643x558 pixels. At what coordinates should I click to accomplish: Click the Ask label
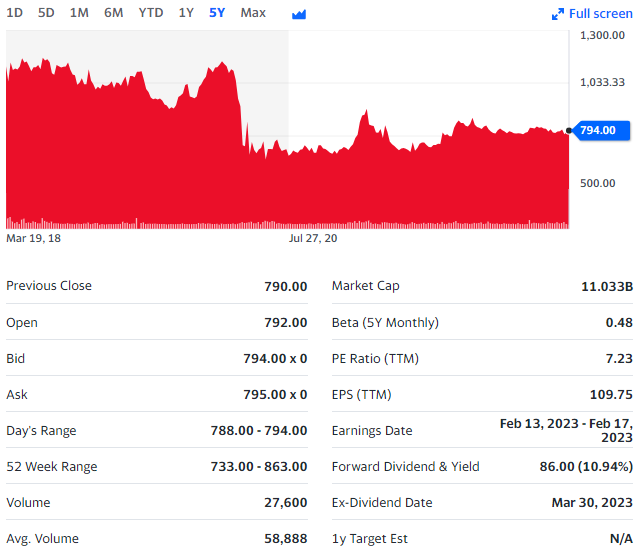click(x=17, y=394)
